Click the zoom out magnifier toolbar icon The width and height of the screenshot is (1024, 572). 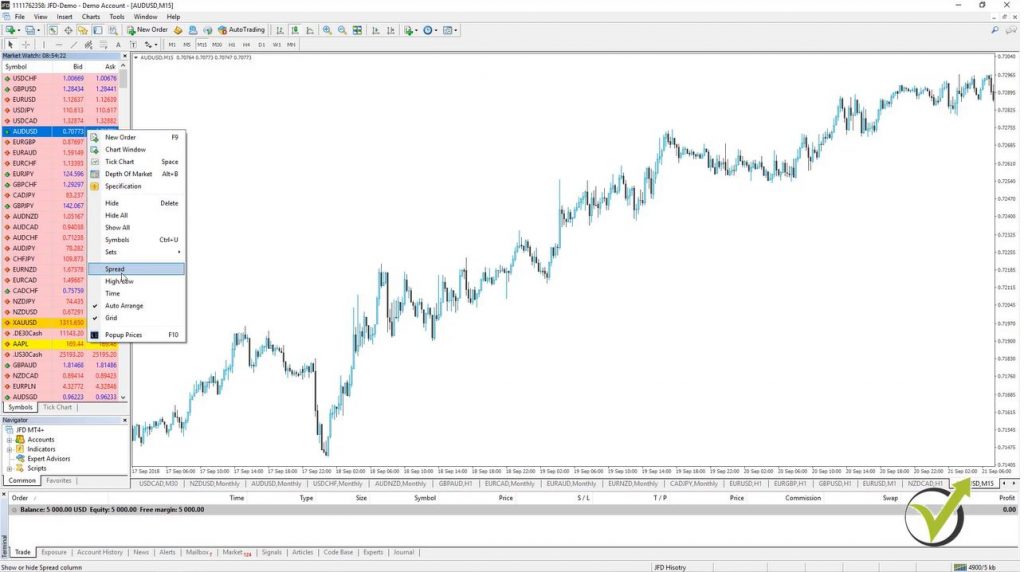pos(342,30)
